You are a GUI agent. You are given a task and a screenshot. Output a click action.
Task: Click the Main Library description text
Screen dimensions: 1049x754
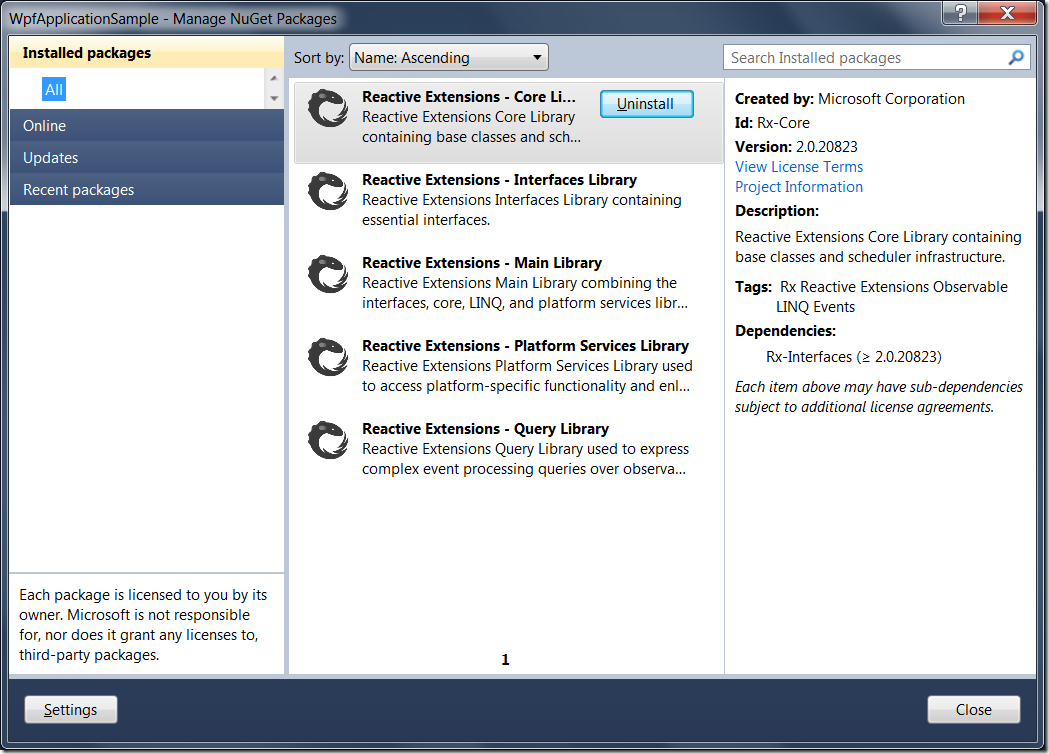pos(525,293)
